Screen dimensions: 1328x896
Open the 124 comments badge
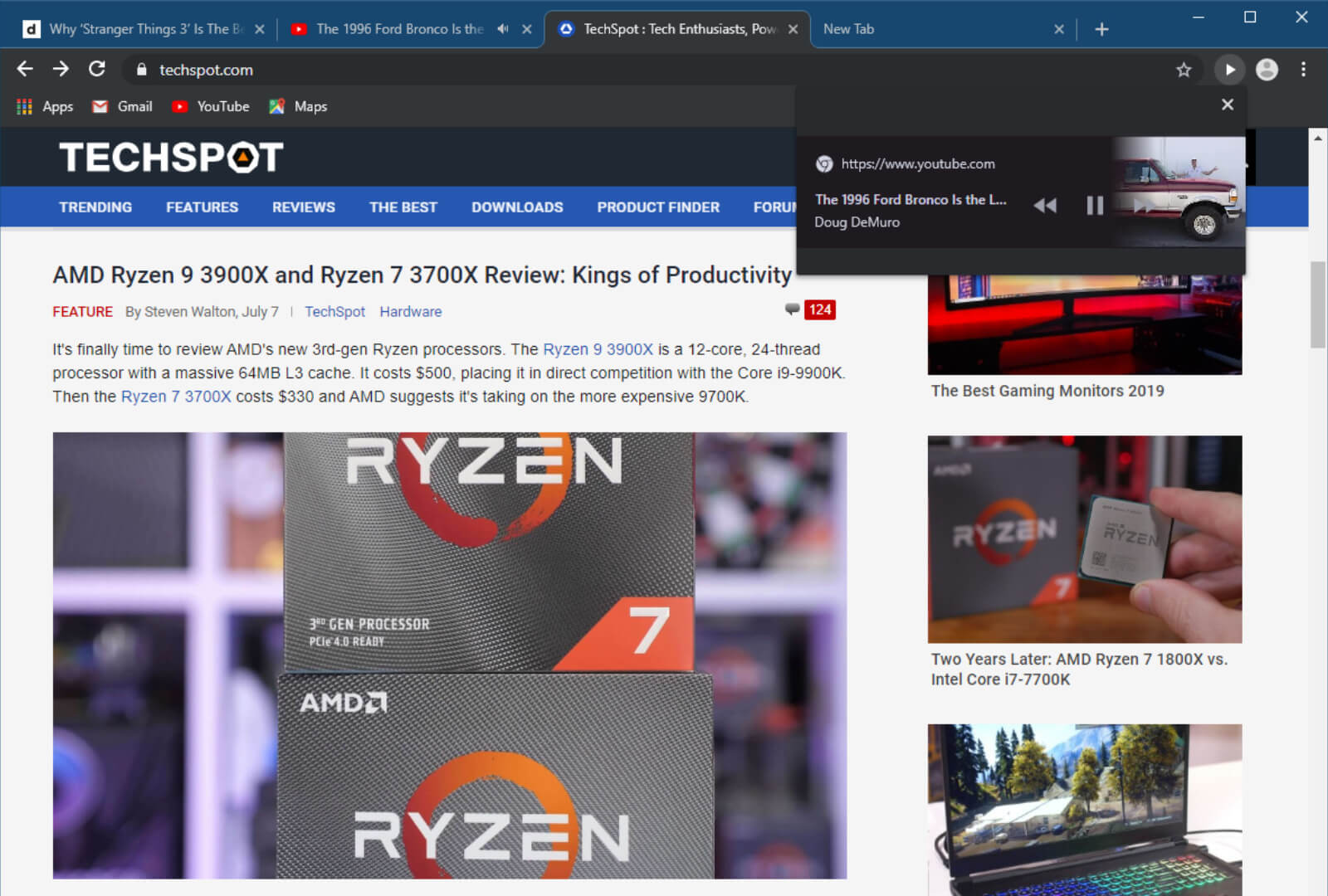819,309
